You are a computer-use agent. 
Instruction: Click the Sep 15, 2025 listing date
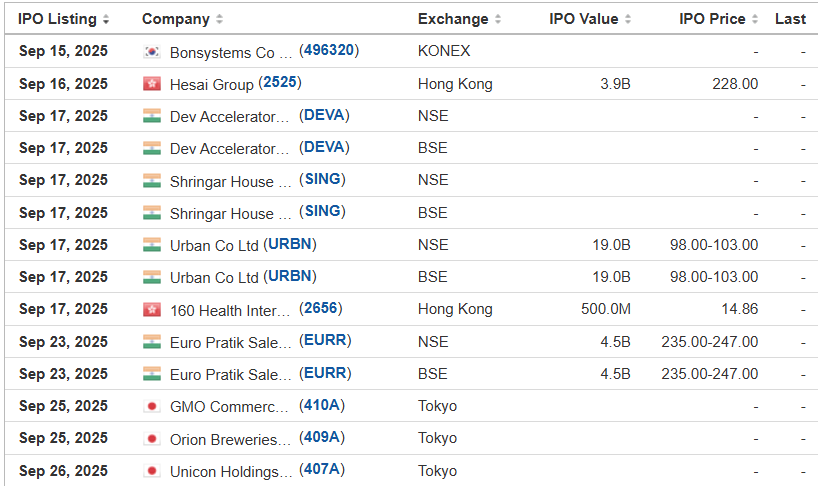[x=63, y=51]
